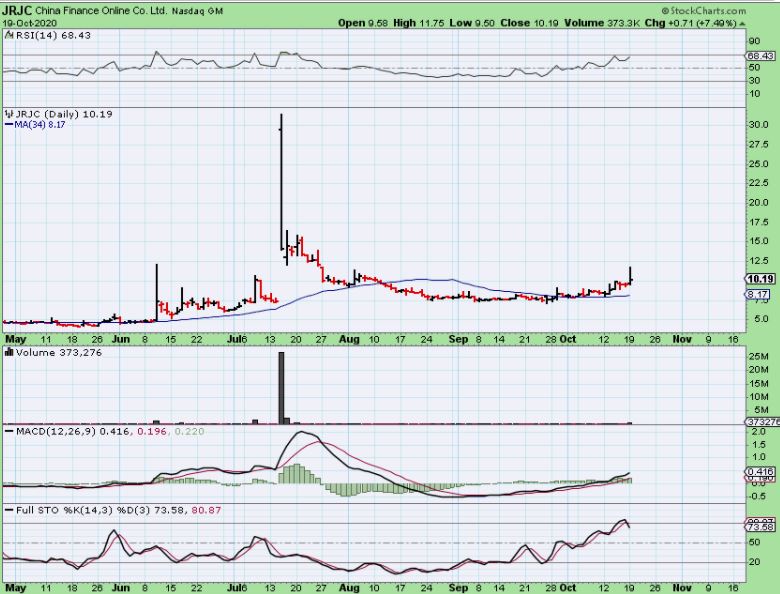Click the China Finance Online Co. Ltd. name
The width and height of the screenshot is (780, 594).
pos(101,10)
